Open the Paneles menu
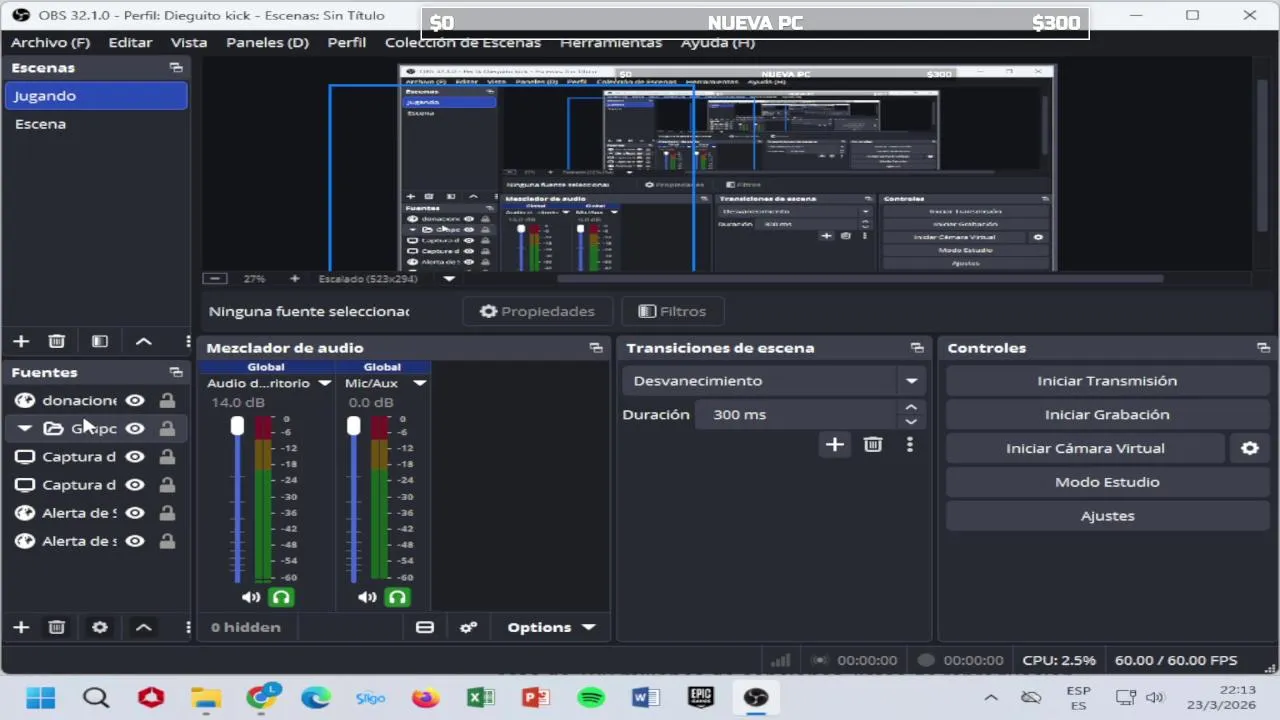This screenshot has height=720, width=1280. [x=267, y=42]
